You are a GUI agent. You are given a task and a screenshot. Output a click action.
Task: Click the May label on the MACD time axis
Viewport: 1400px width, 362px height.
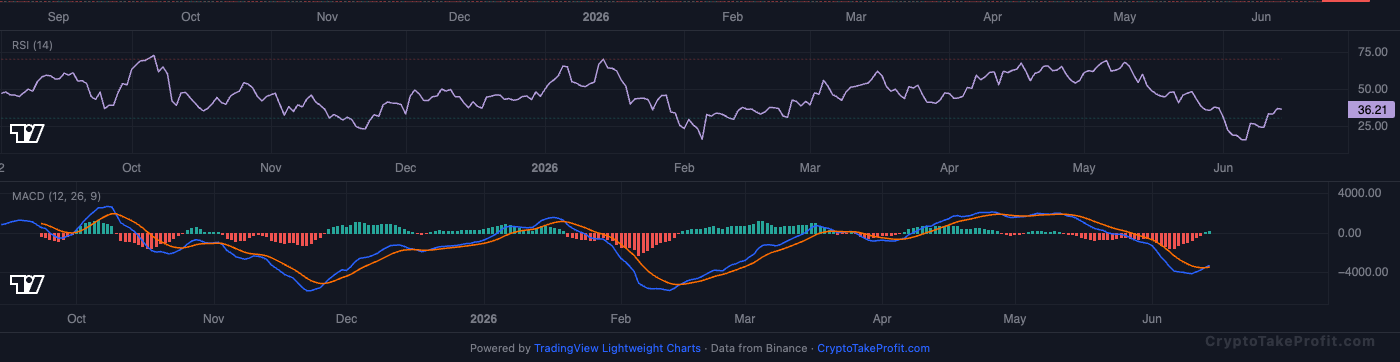[1015, 319]
